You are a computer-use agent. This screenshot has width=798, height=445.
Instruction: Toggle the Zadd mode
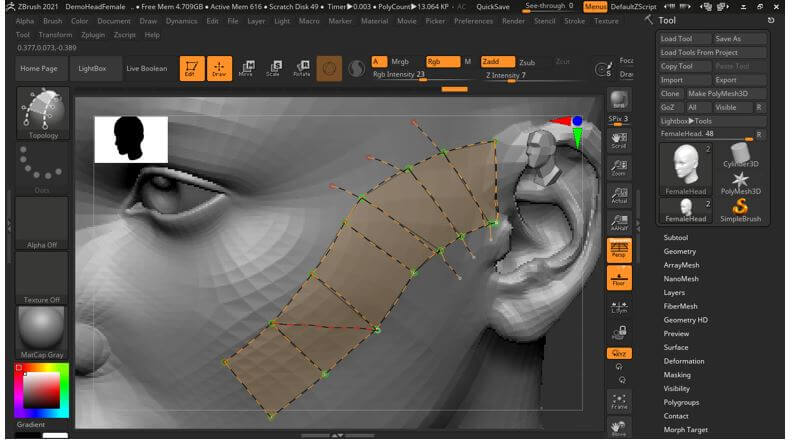pos(497,62)
